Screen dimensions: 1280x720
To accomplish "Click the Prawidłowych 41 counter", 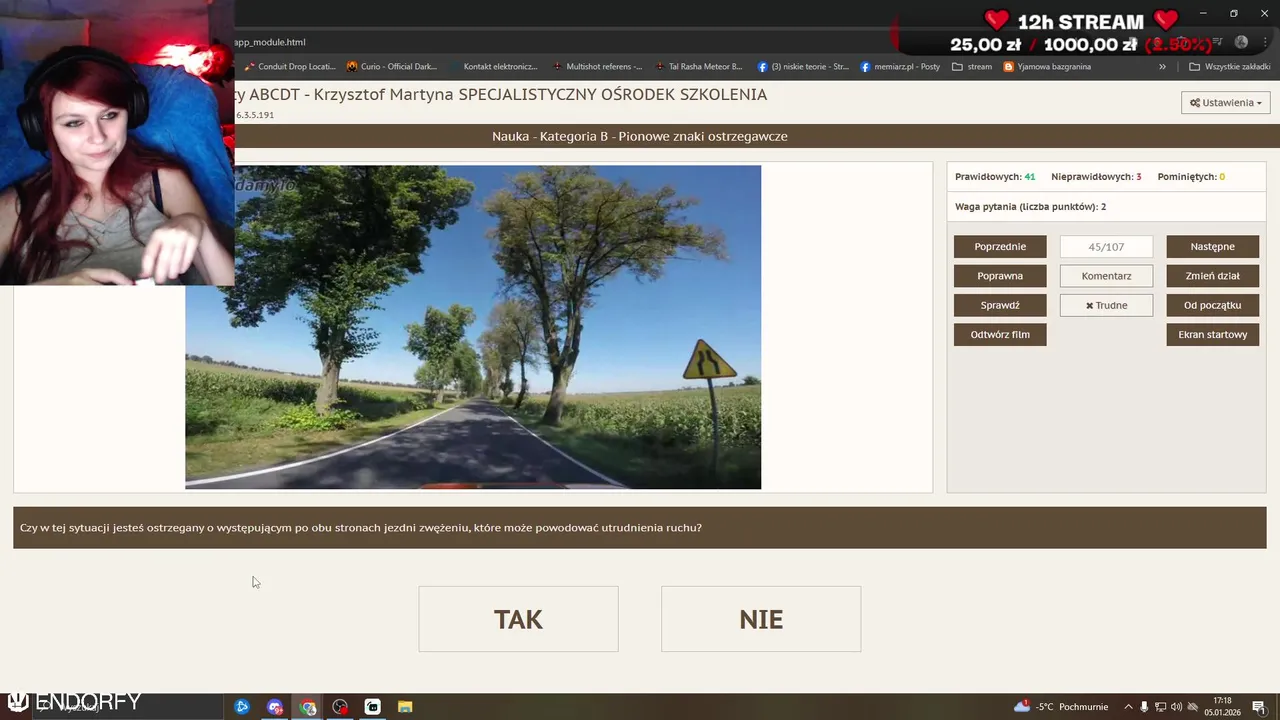I will coord(995,177).
